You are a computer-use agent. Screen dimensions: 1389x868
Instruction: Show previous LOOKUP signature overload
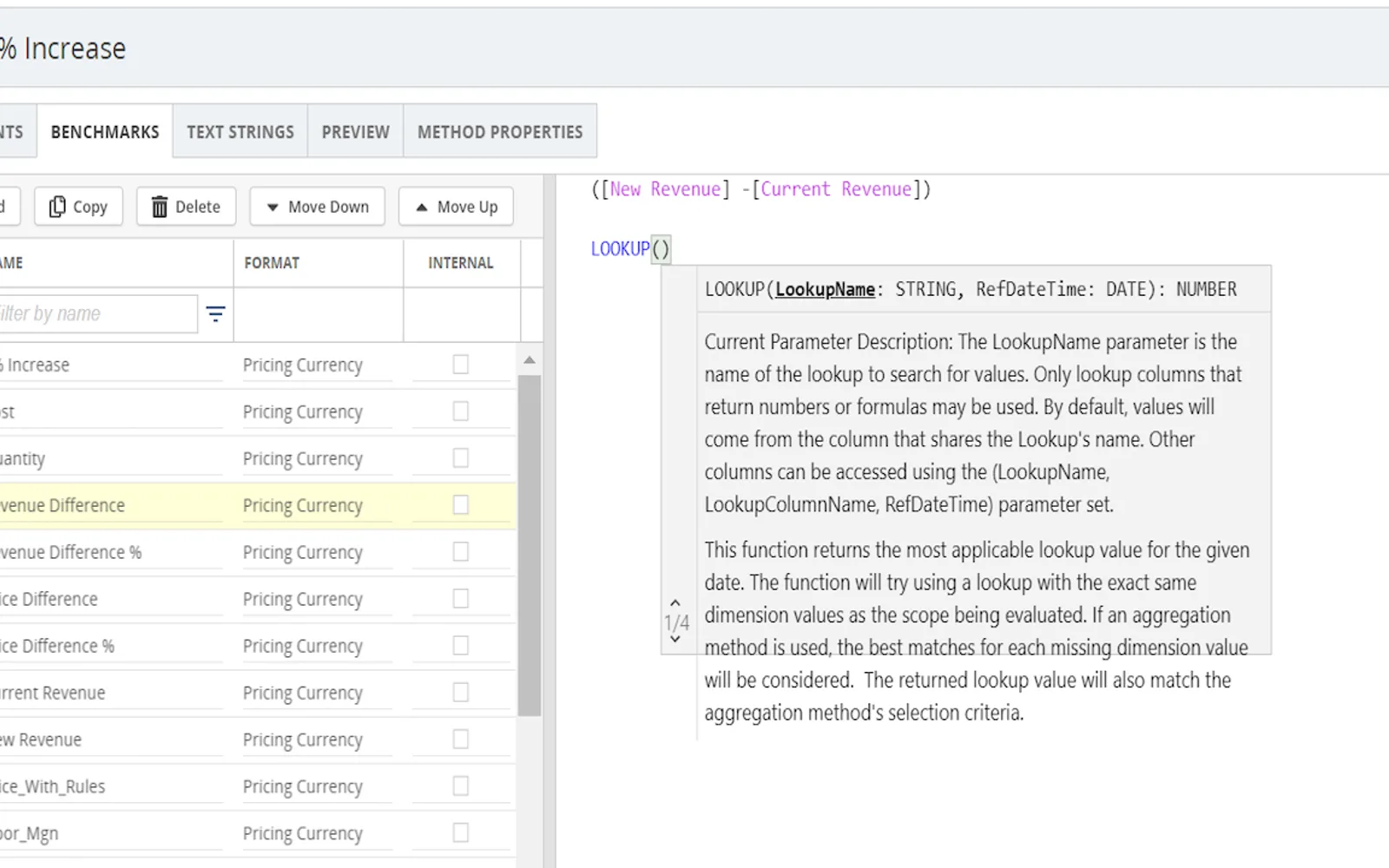(x=675, y=602)
